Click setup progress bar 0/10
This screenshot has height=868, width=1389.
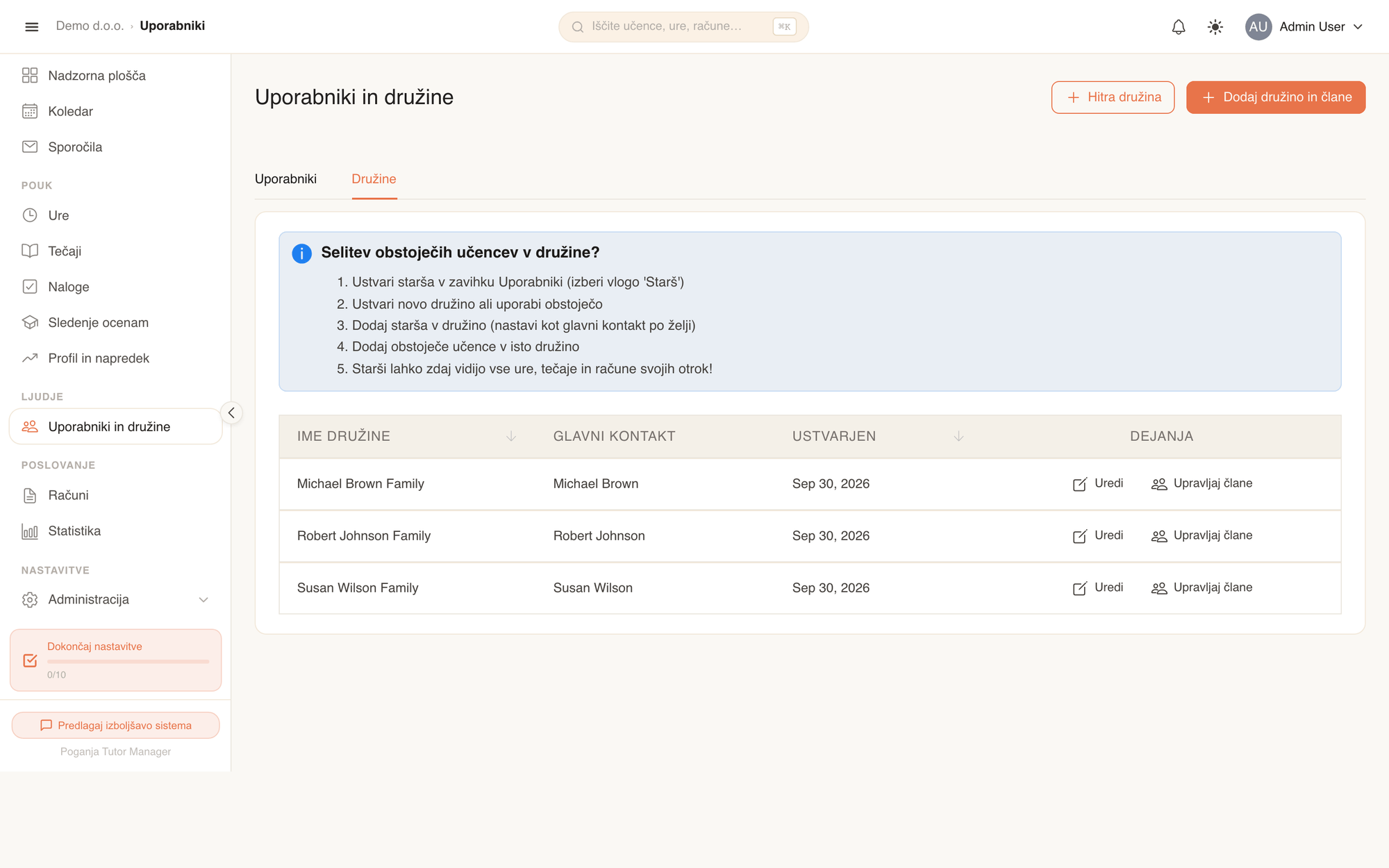[x=128, y=662]
